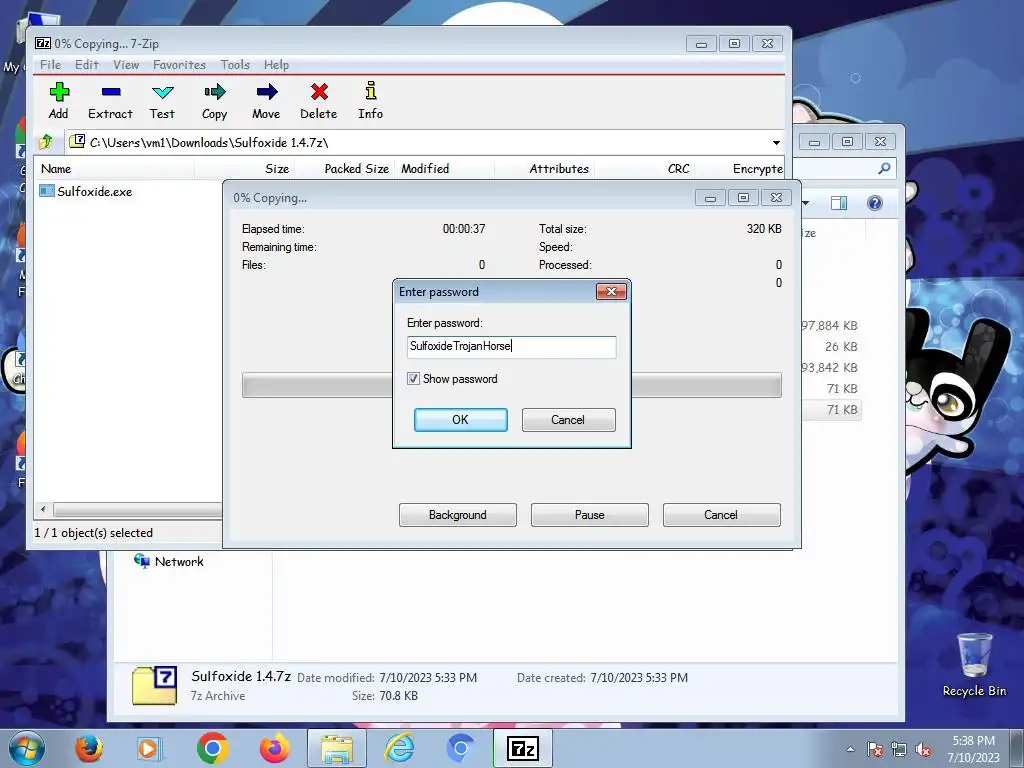Click the Sulfoxide 1.4.7z archive thumbnail in details pane
The image size is (1024, 768).
click(155, 686)
